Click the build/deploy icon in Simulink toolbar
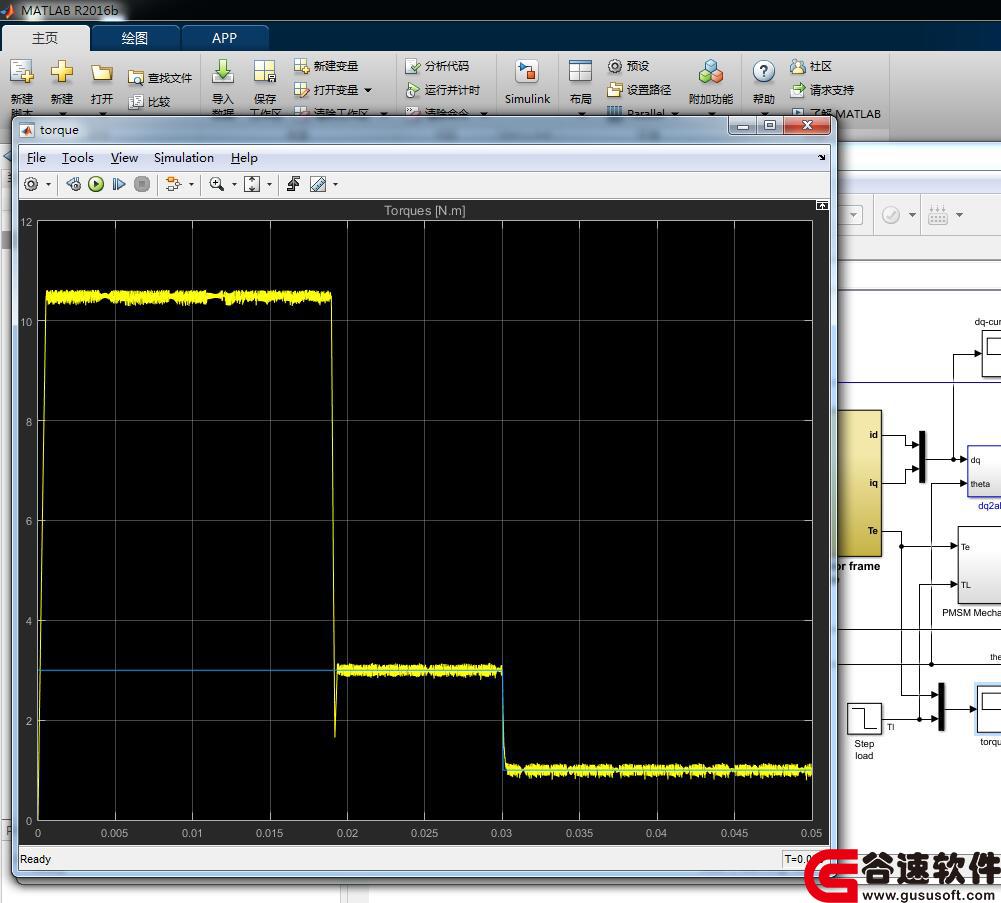The height and width of the screenshot is (903, 1001). click(938, 215)
